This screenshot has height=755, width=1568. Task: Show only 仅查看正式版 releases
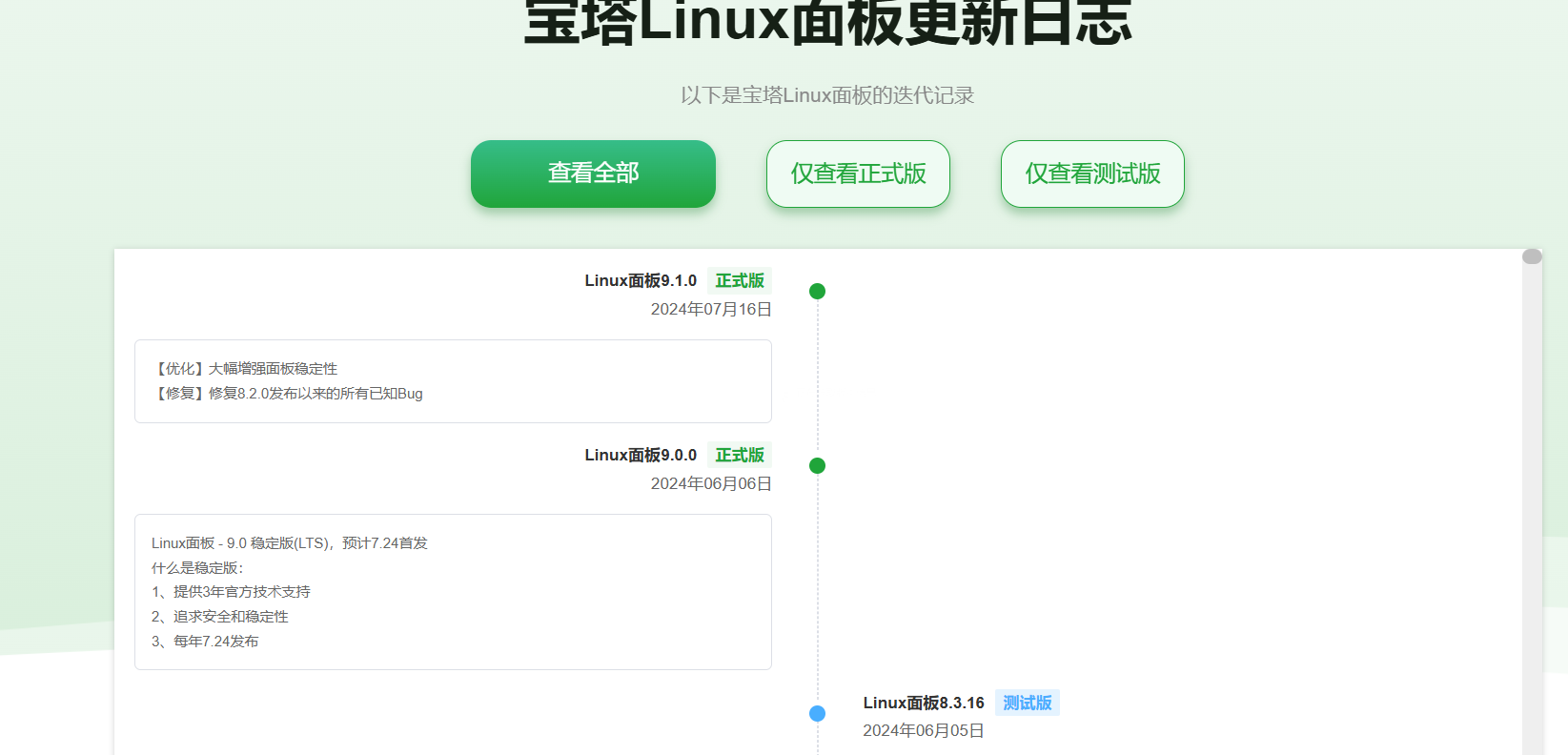tap(858, 173)
